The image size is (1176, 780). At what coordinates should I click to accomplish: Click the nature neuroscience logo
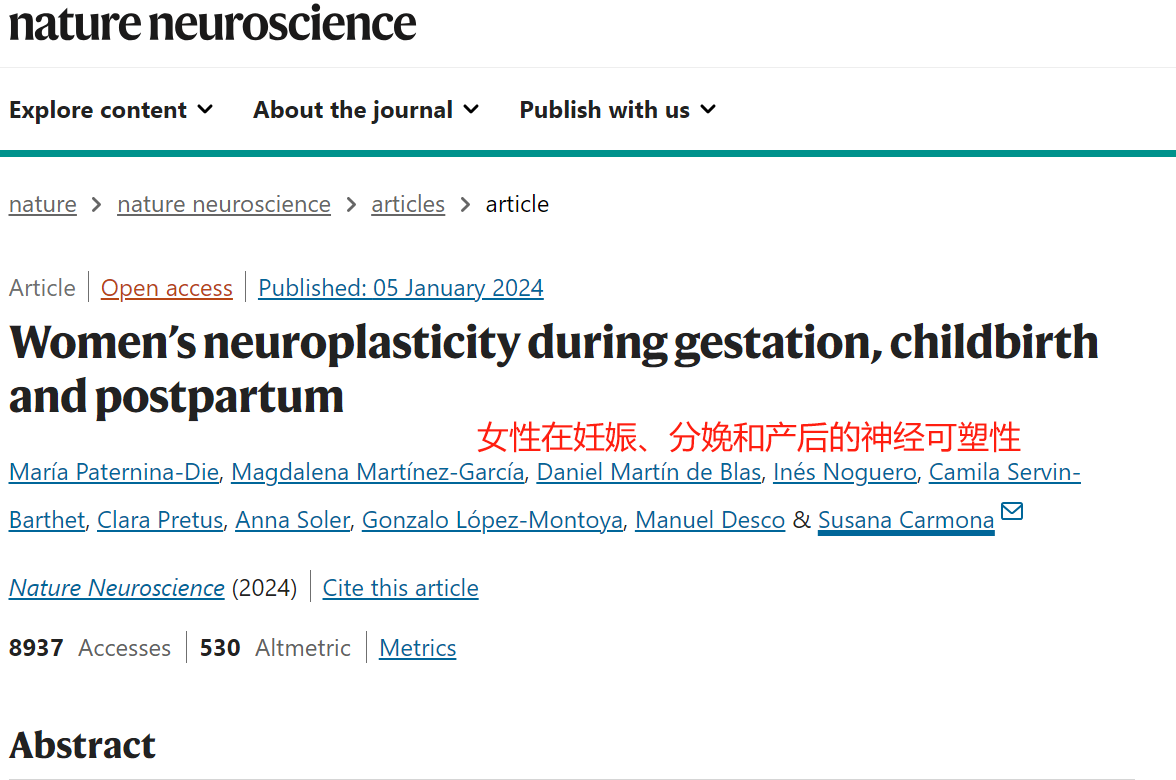click(x=212, y=22)
